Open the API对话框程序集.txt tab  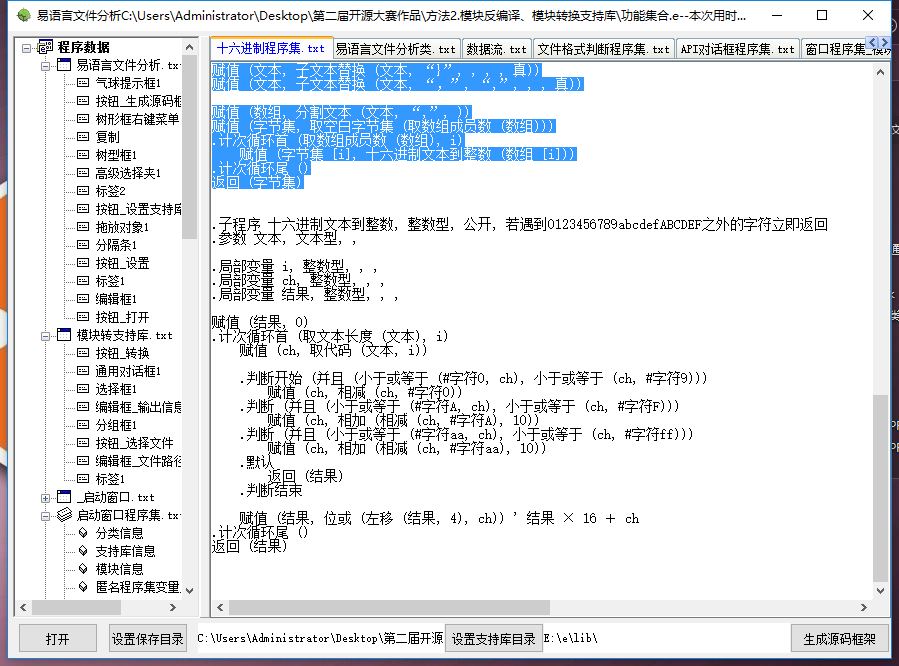738,46
